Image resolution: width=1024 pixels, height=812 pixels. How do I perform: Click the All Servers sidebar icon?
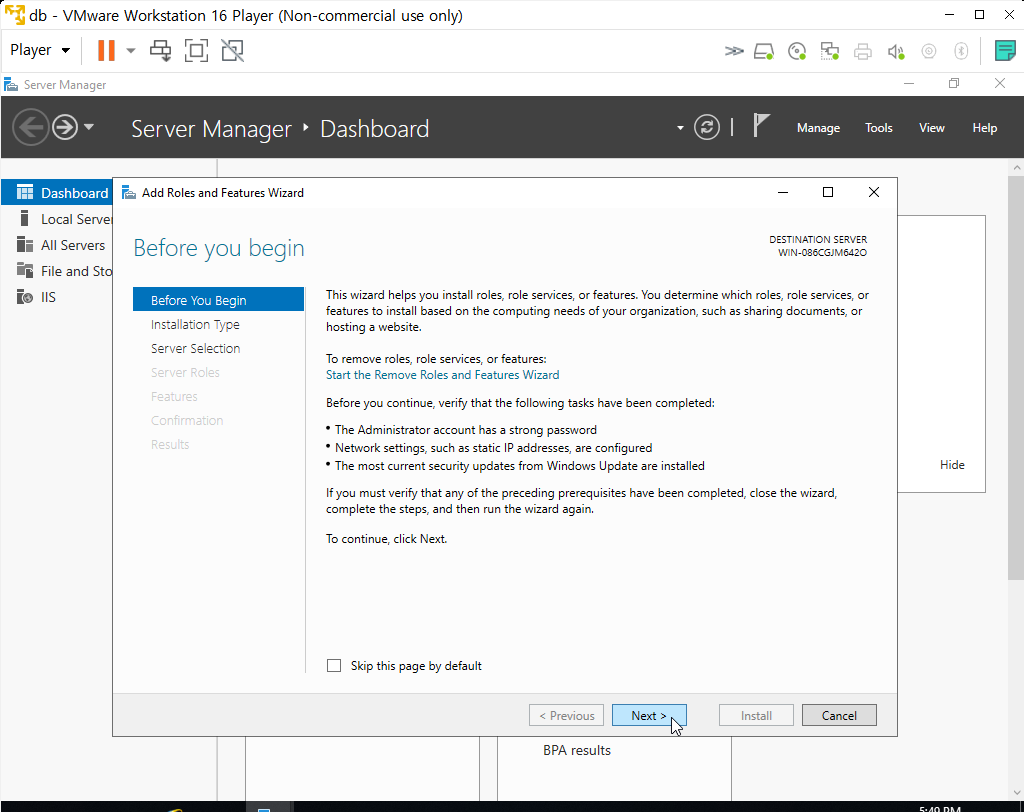[x=25, y=245]
